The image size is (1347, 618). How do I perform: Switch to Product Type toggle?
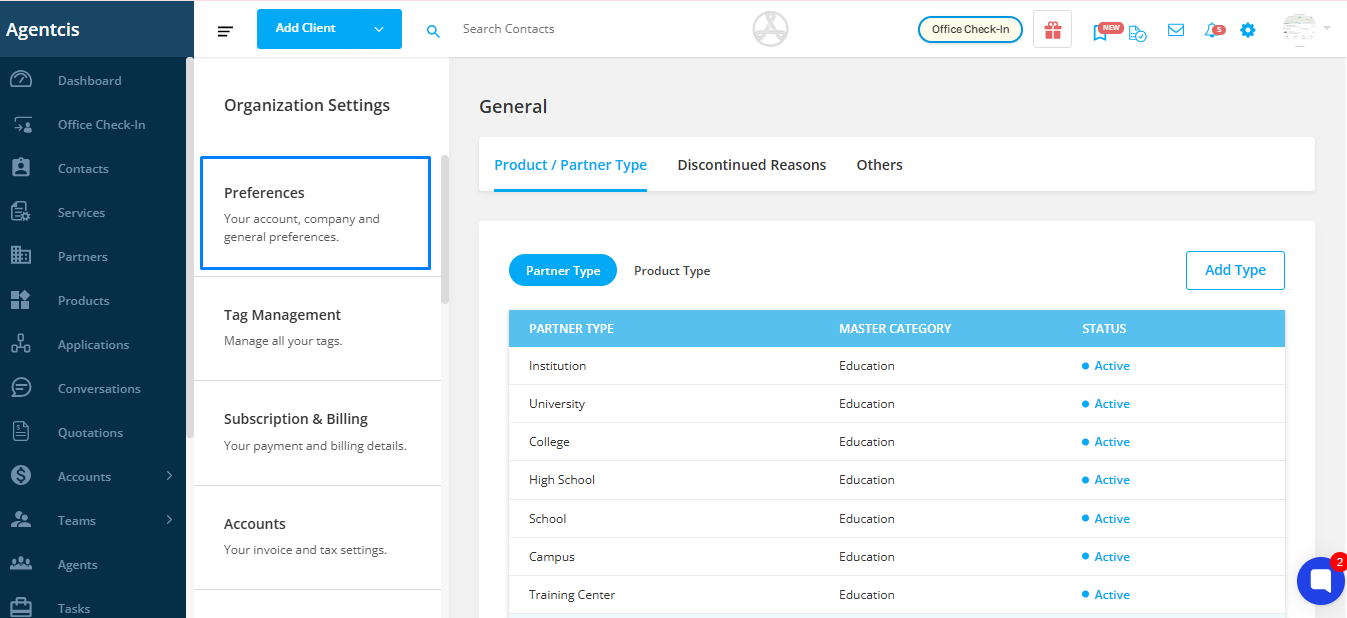672,271
